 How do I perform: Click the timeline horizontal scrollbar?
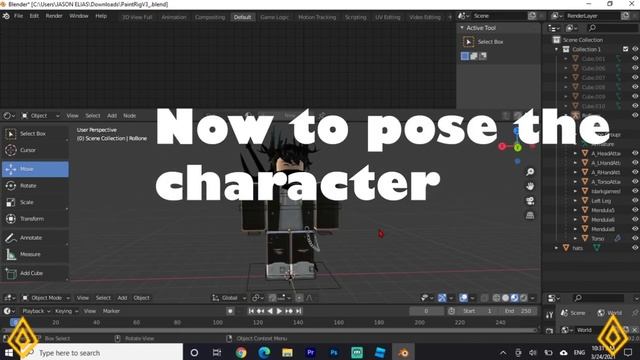[269, 330]
